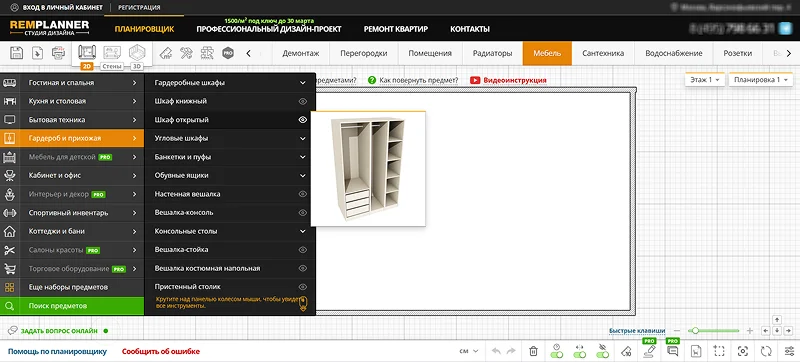Click the redo arrow icon

(511, 351)
